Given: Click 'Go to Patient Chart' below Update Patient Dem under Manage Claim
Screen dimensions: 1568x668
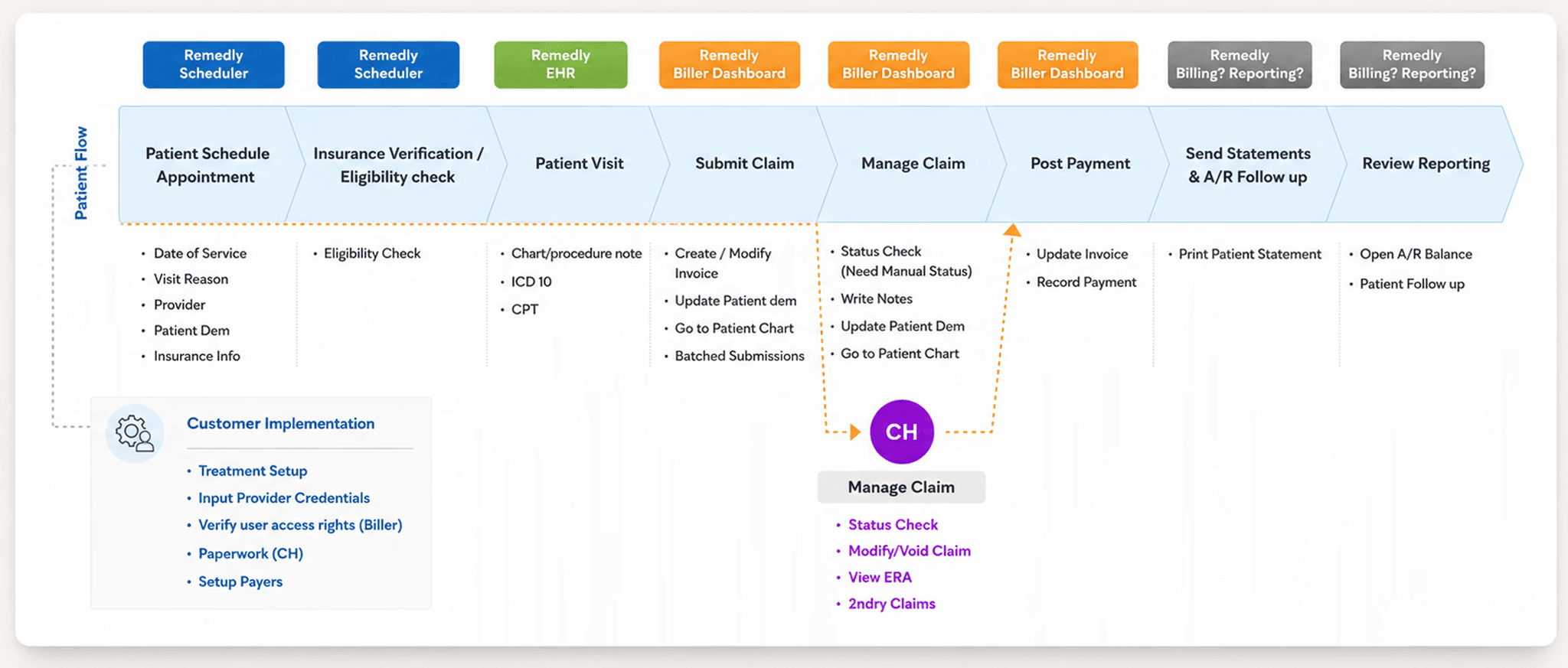Looking at the screenshot, I should point(900,354).
